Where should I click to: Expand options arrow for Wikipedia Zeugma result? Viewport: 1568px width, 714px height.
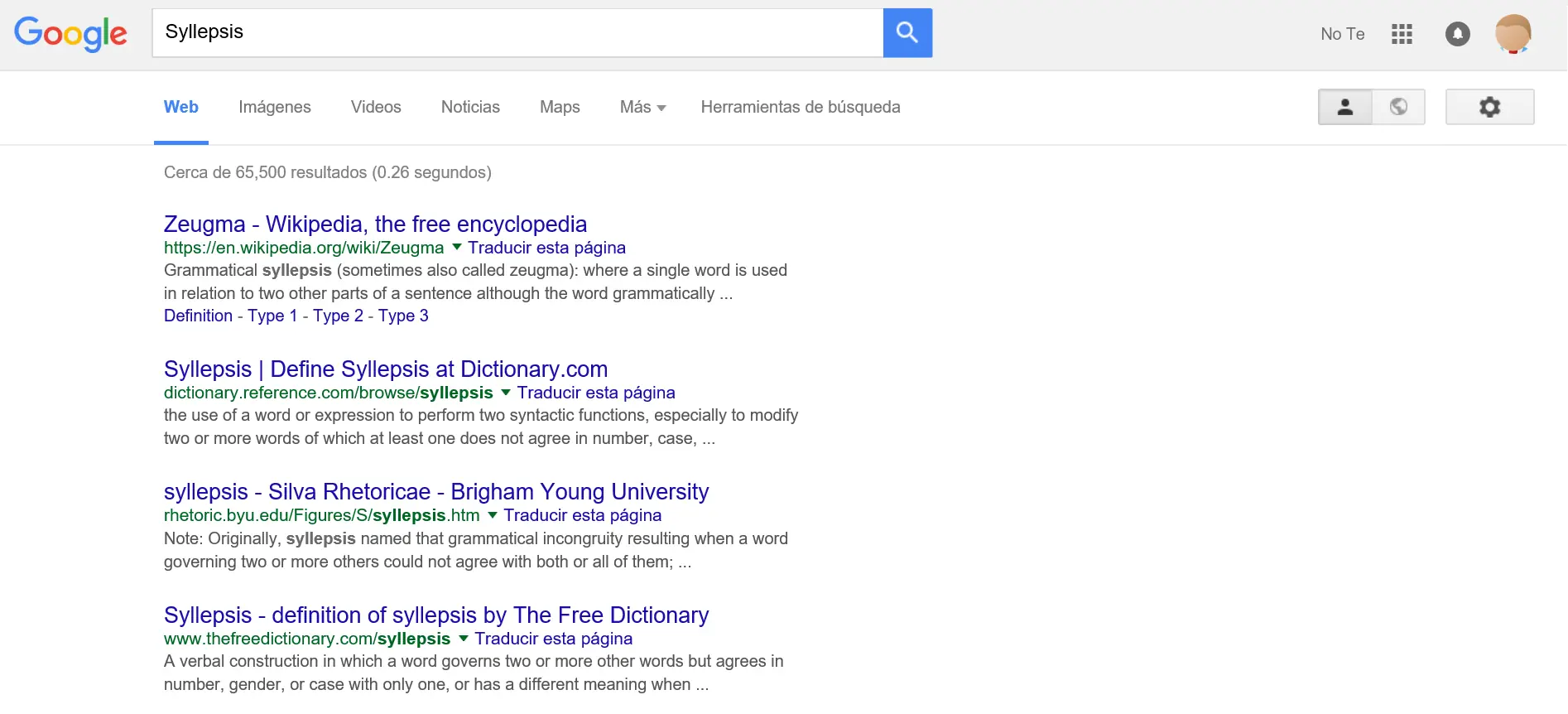(456, 247)
